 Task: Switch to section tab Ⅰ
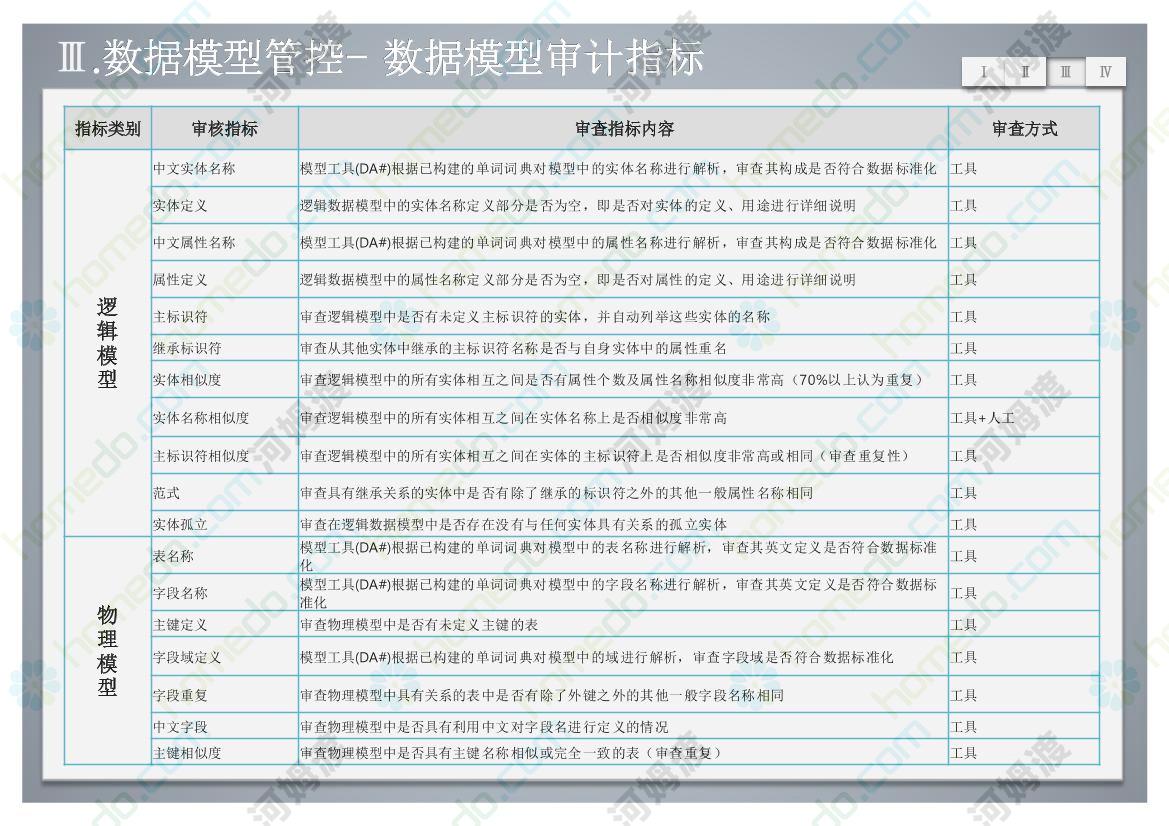983,72
